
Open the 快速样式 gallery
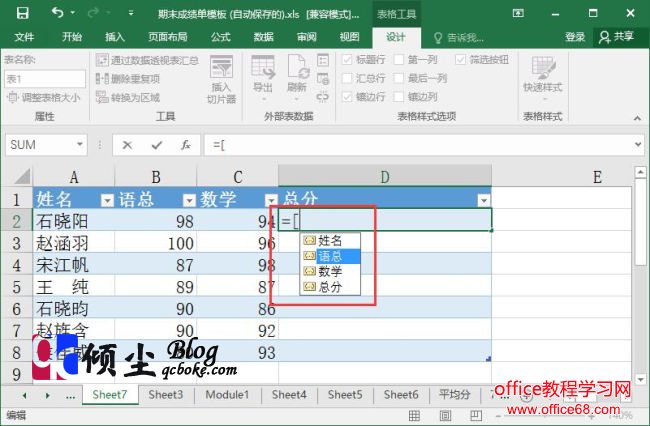(543, 79)
